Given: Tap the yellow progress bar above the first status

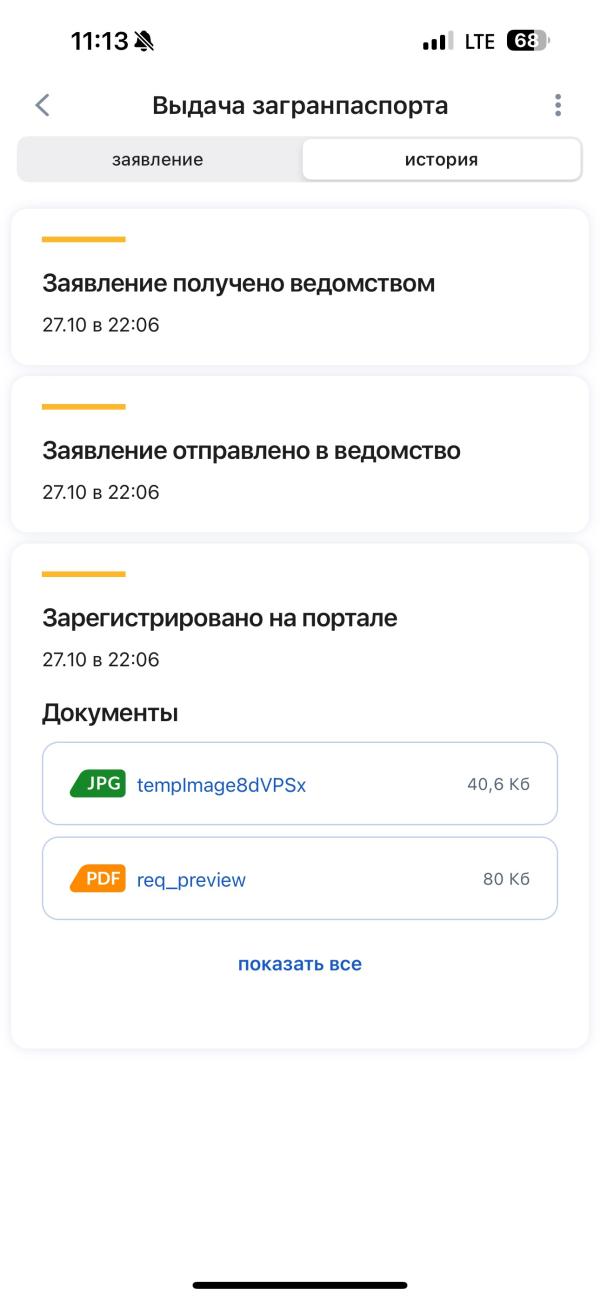Looking at the screenshot, I should 83,240.
